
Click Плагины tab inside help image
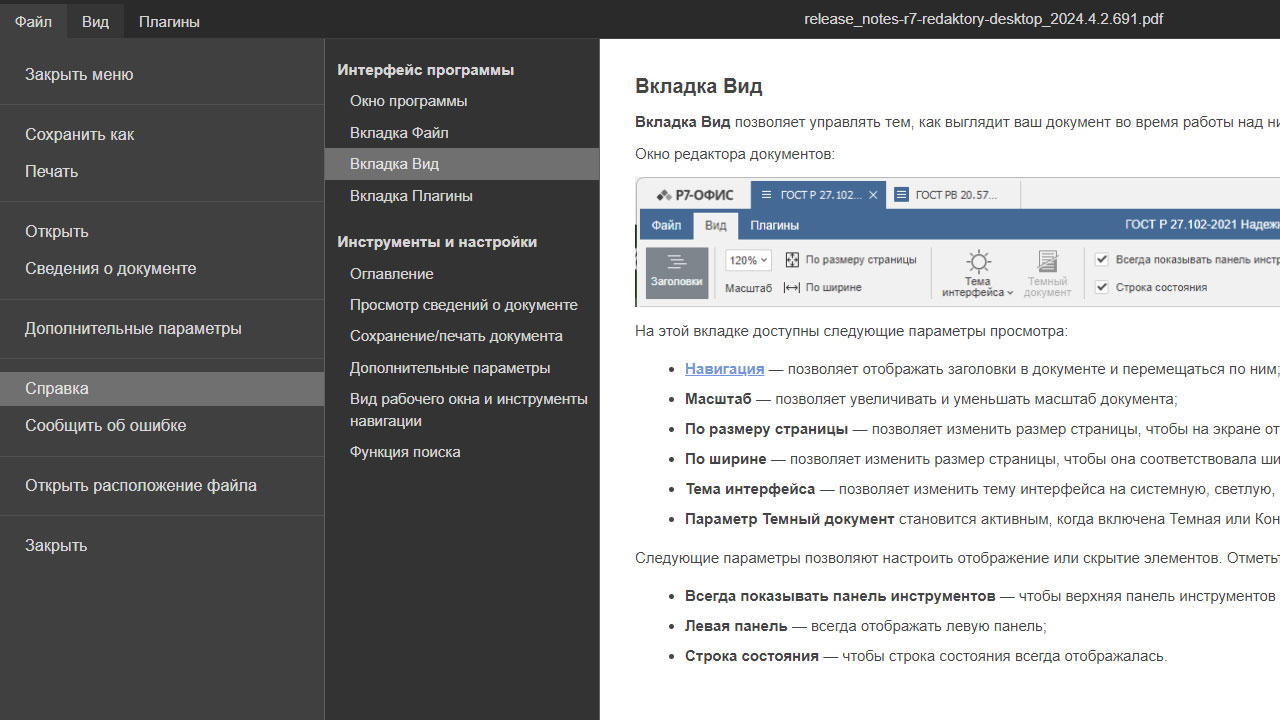point(774,226)
